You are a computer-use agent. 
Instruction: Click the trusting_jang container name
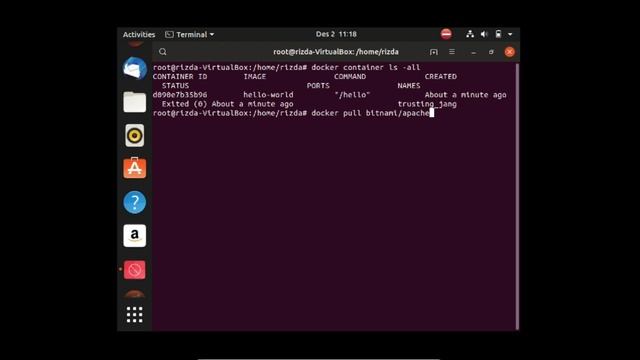(x=427, y=104)
